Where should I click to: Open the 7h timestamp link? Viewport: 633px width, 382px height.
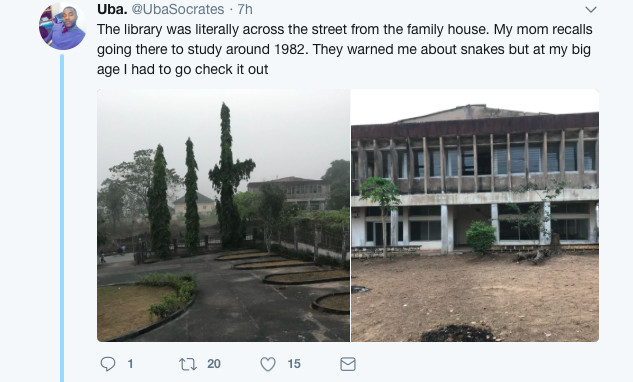pyautogui.click(x=245, y=9)
